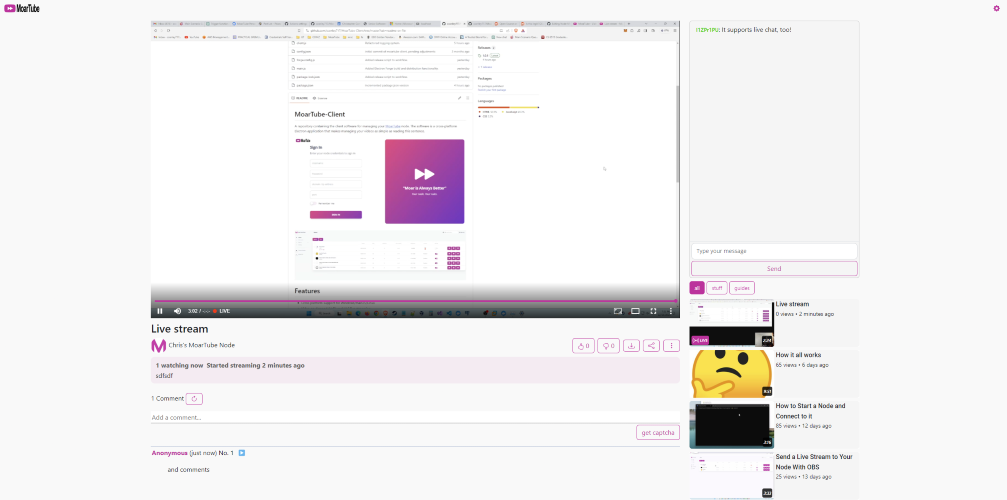Click the '1 Comment' count label

(x=167, y=399)
